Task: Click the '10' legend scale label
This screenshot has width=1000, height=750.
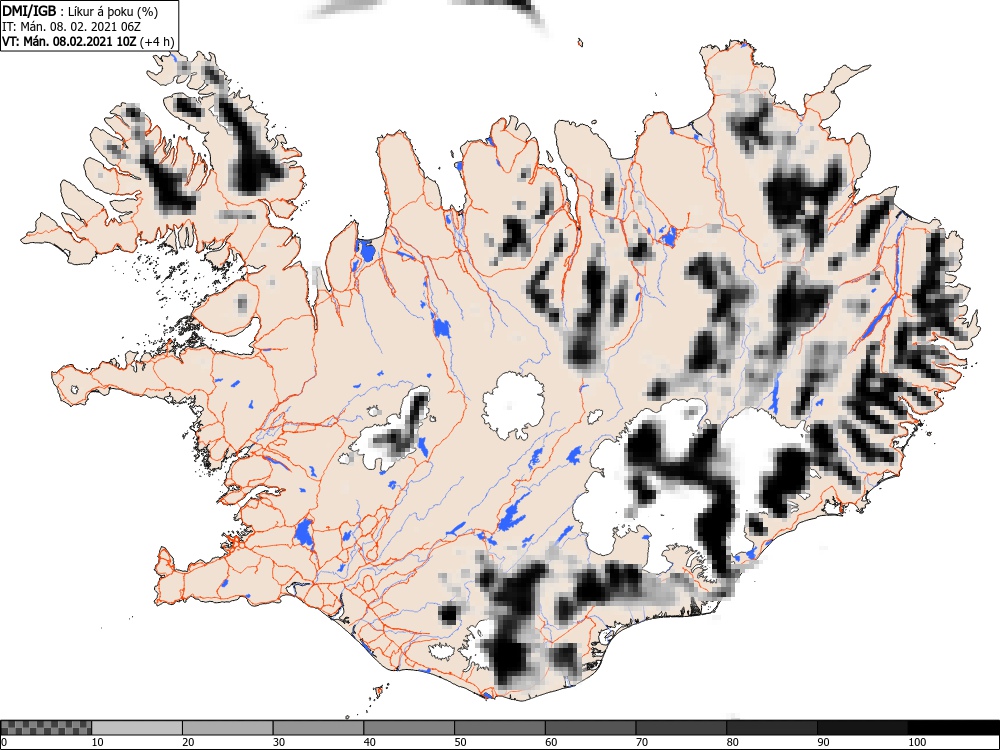Action: pos(98,742)
